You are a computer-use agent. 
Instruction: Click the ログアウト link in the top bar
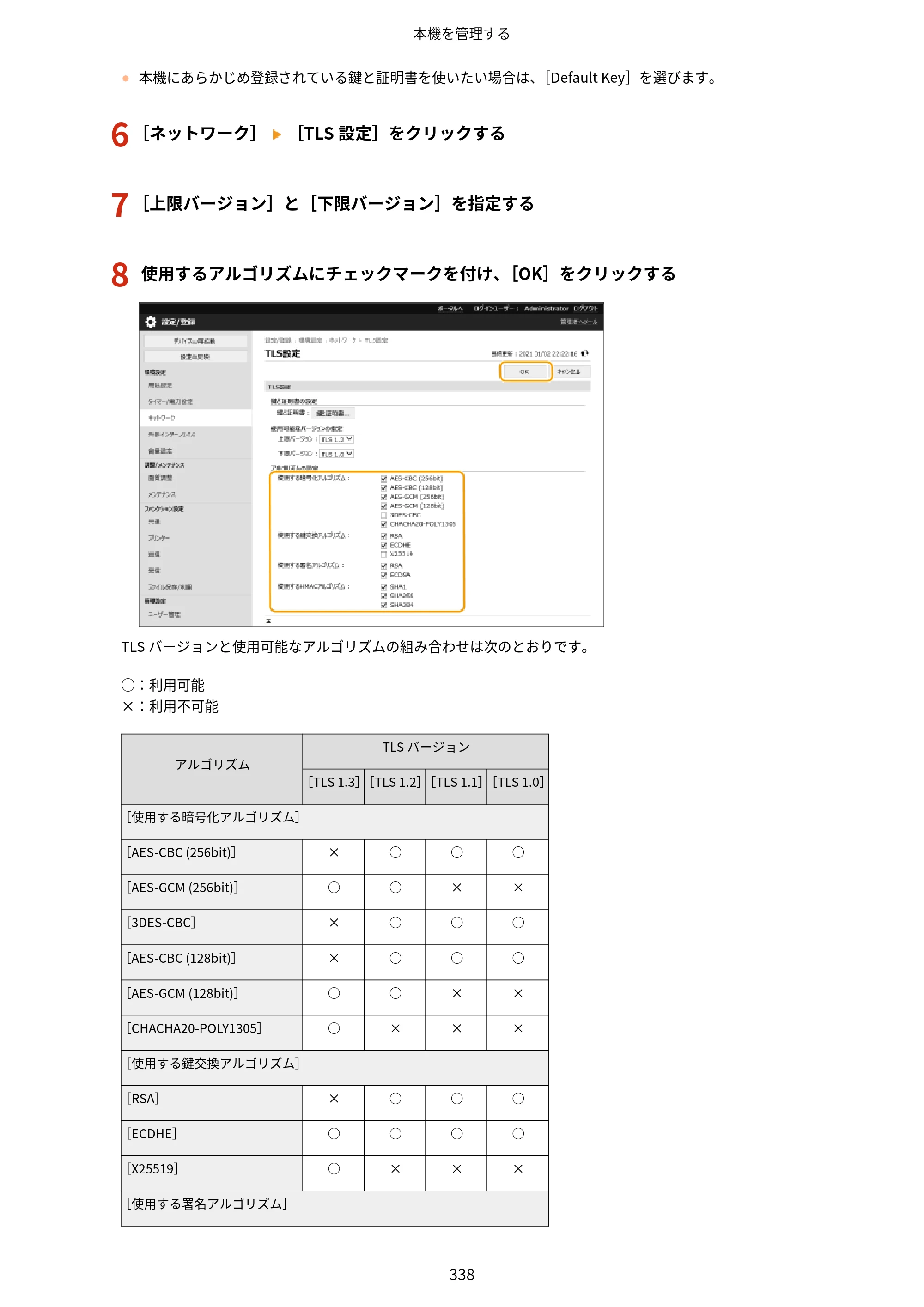tap(585, 309)
